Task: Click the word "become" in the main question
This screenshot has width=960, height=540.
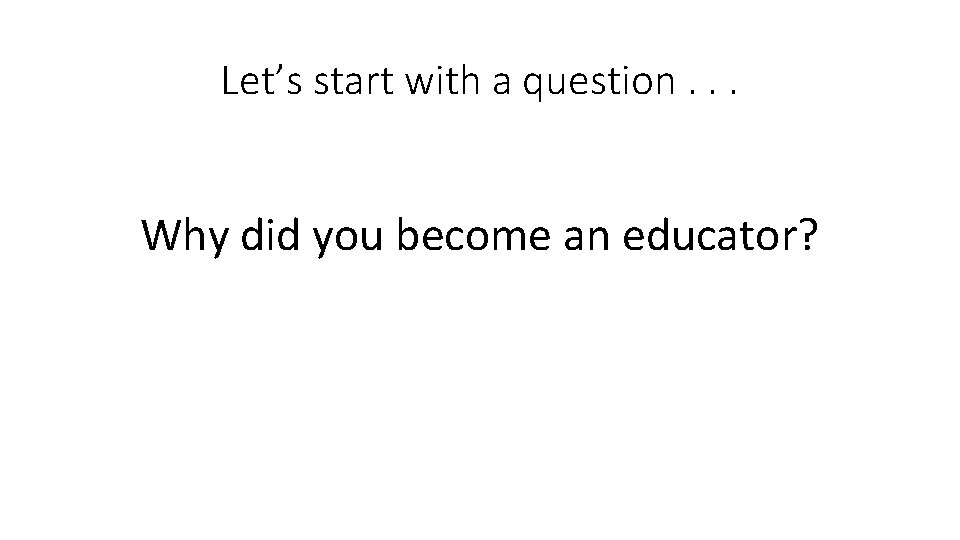Action: click(473, 234)
